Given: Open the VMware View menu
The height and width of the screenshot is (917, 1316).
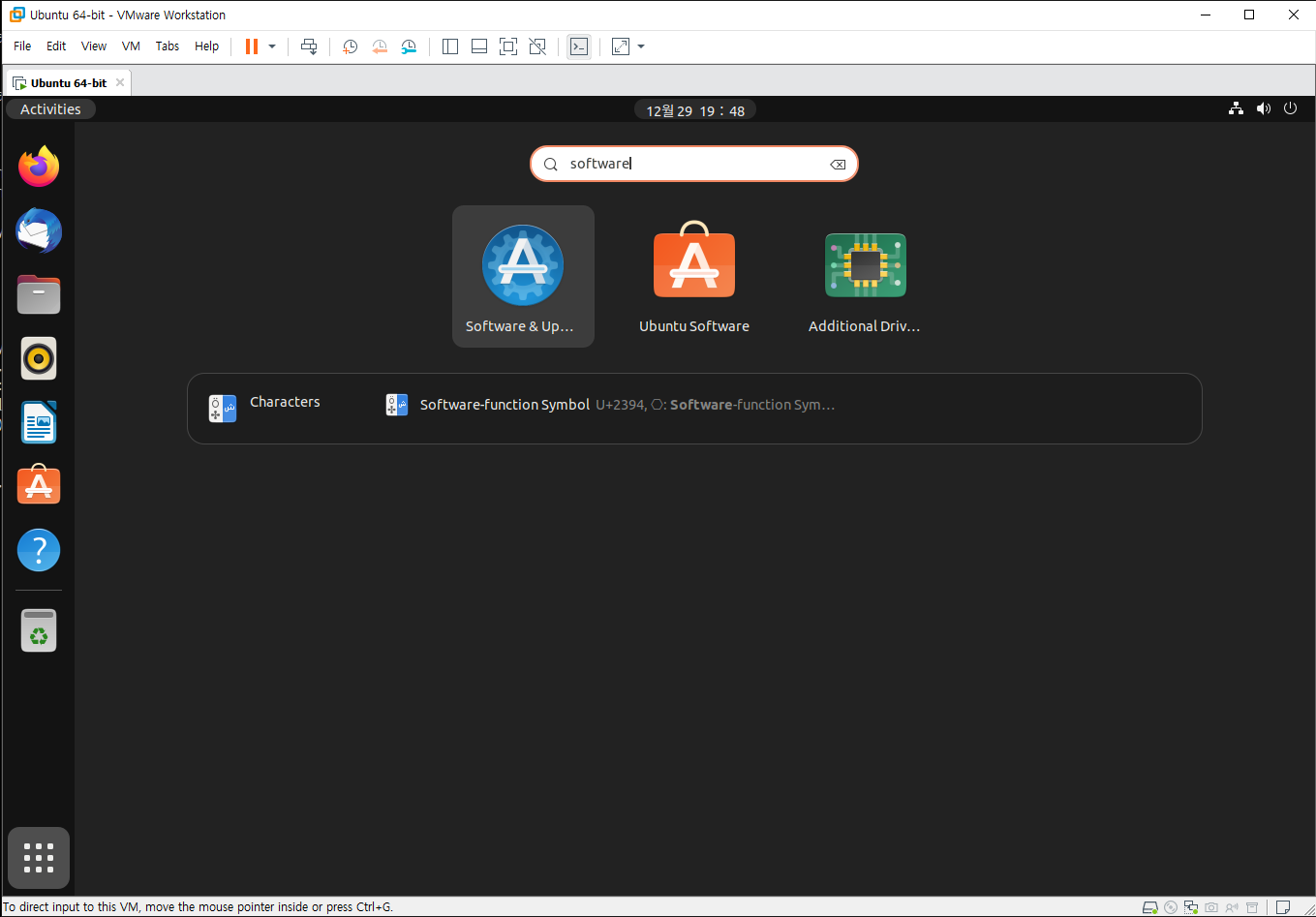Looking at the screenshot, I should click(94, 46).
